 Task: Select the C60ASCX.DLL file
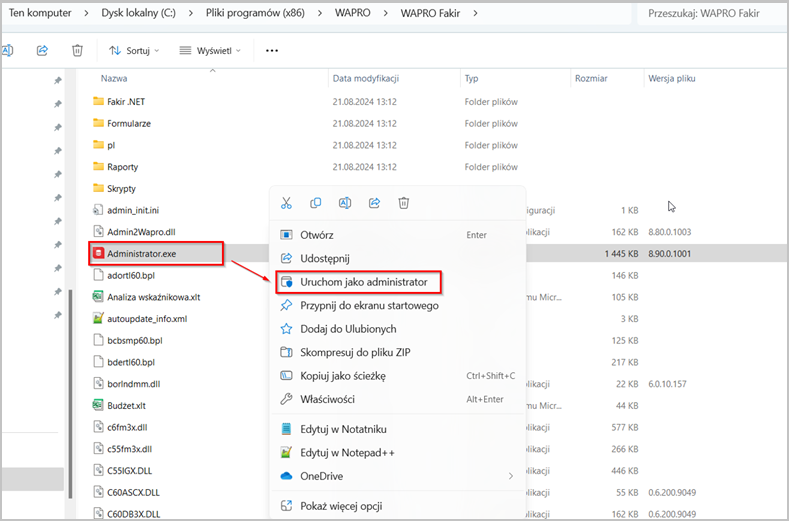133,492
